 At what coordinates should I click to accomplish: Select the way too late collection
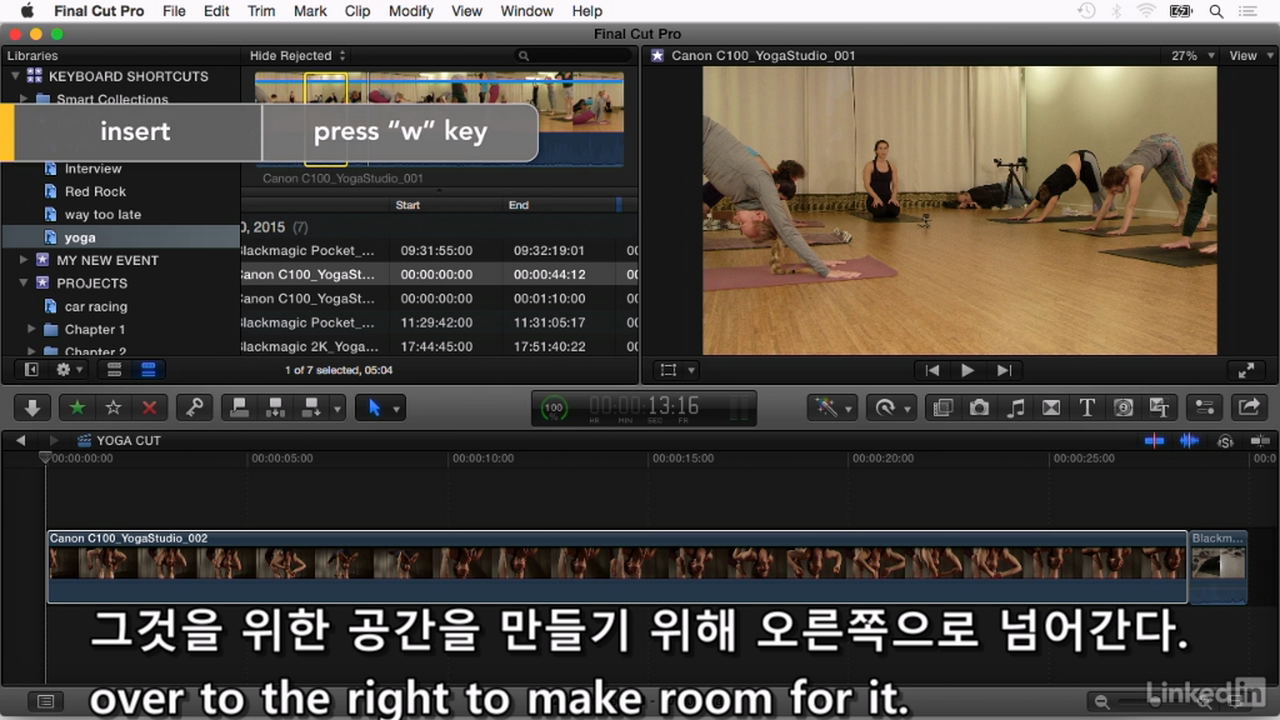[x=103, y=215]
